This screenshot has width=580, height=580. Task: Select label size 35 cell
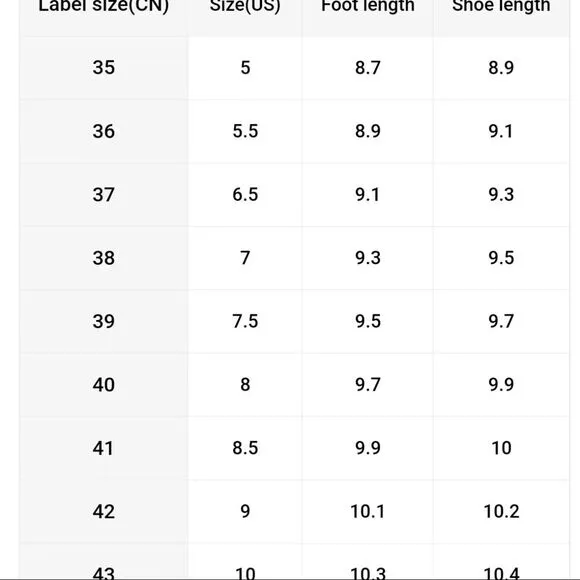click(104, 68)
